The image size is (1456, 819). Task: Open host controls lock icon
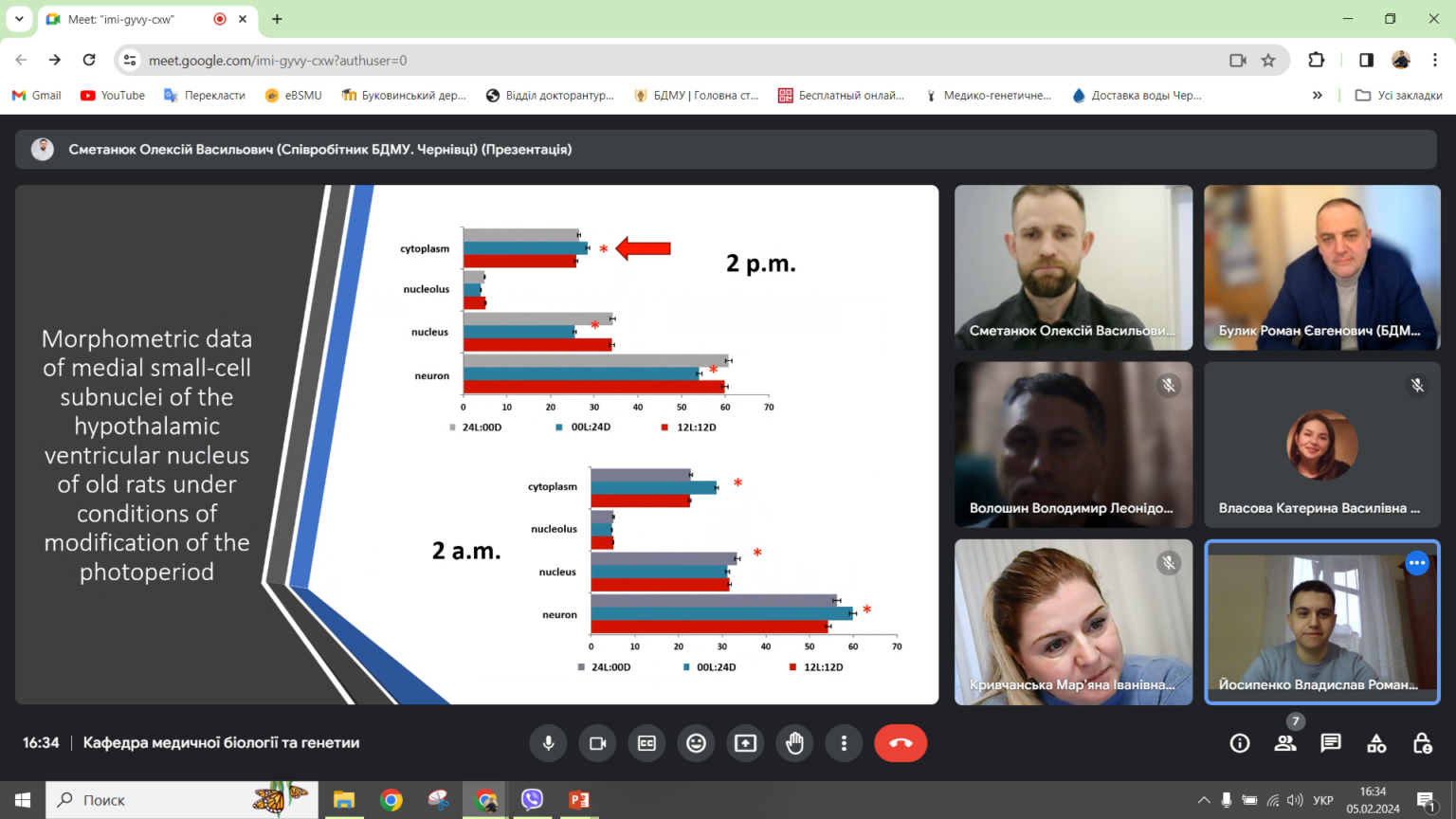[x=1422, y=744]
